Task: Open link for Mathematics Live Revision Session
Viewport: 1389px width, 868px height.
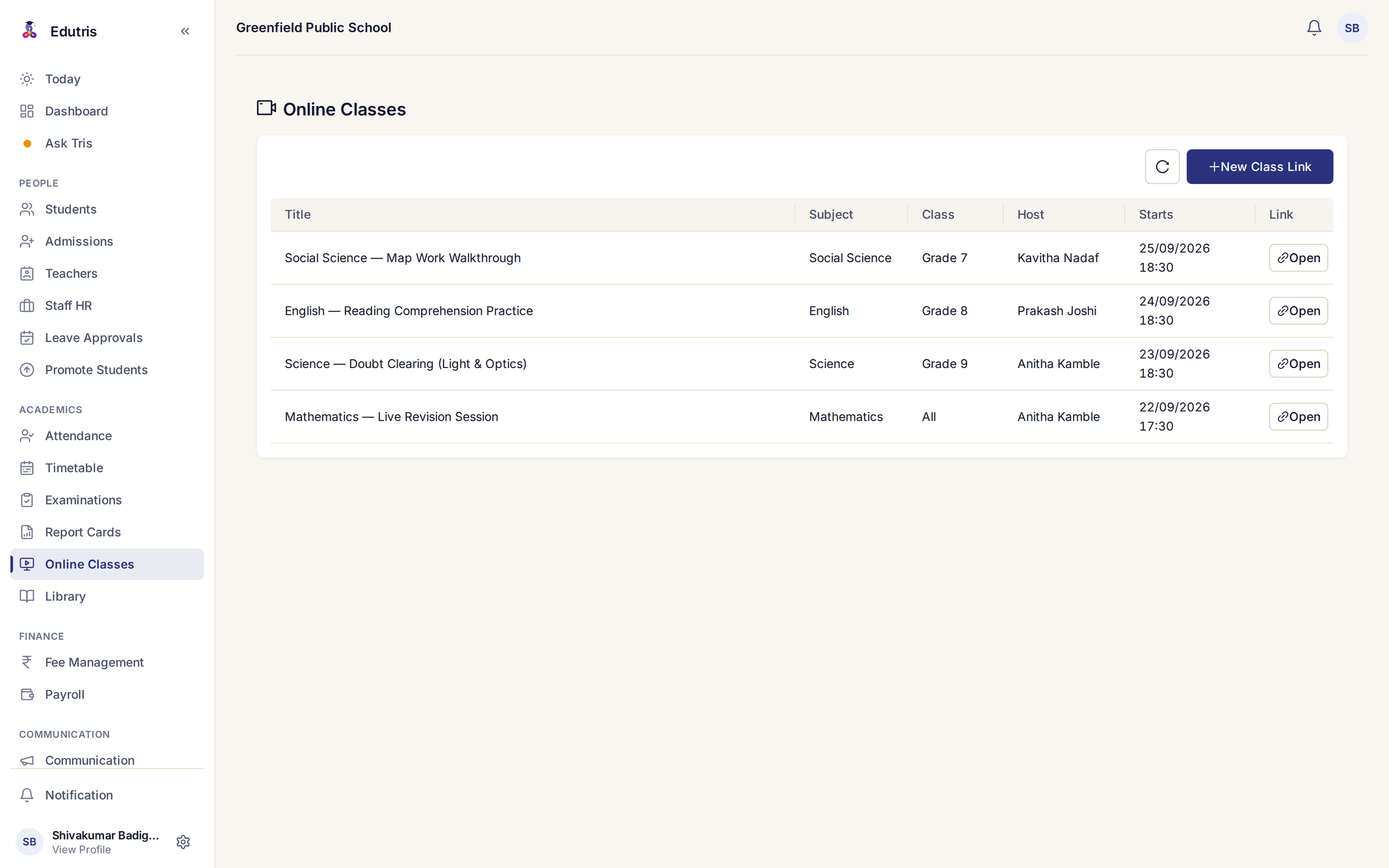Action: 1298,417
